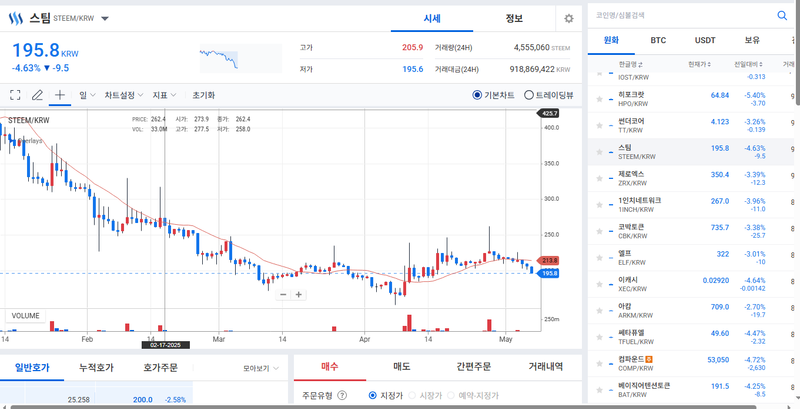Click the orange badge next to 컴파운드
This screenshot has width=800, height=409.
tap(649, 360)
